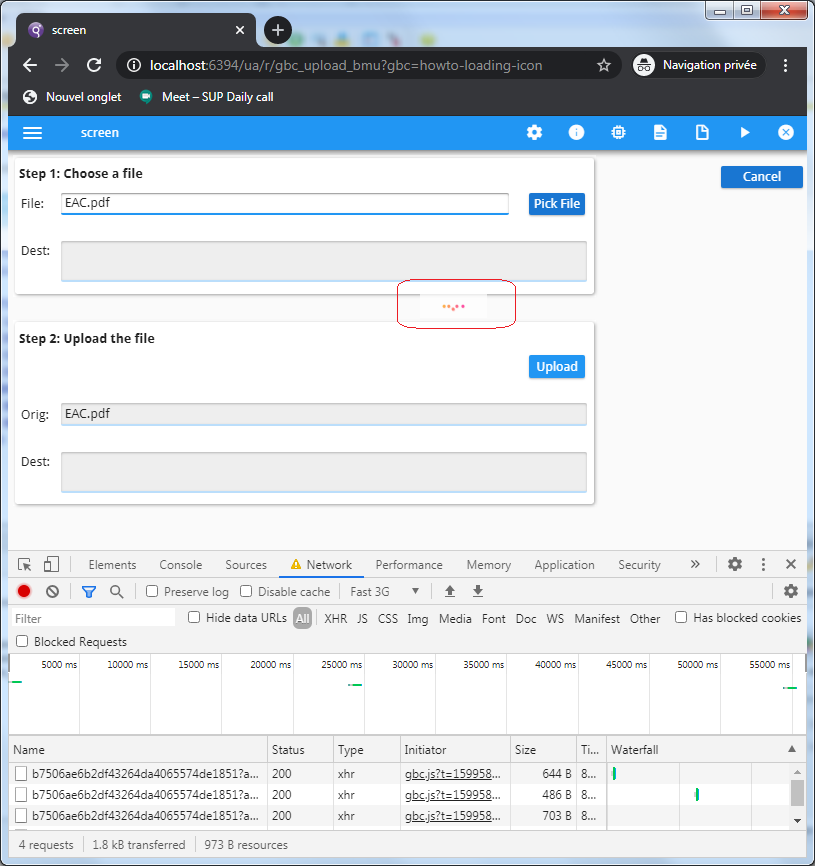
Task: Enable the Preserve log checkbox
Action: coord(152,592)
